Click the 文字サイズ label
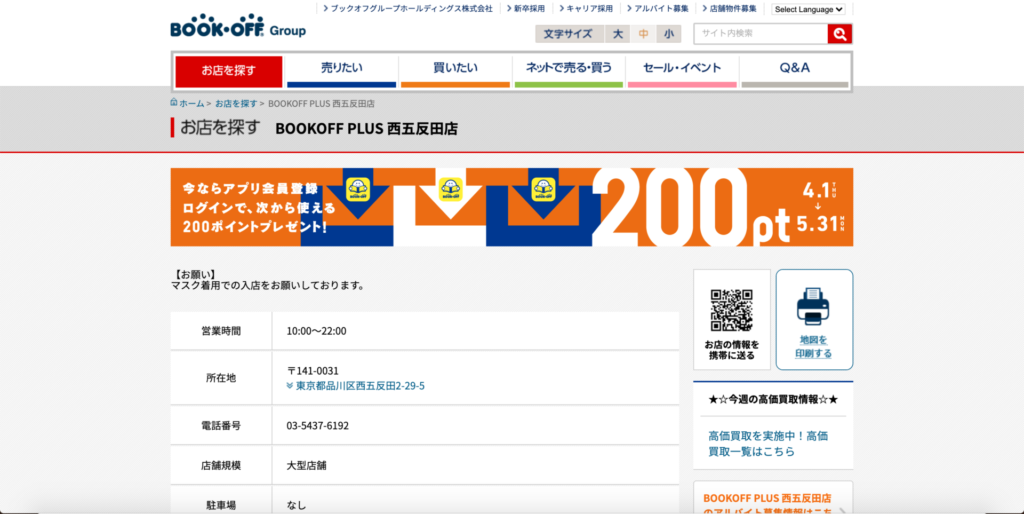Viewport: 1024px width, 514px height. point(568,34)
